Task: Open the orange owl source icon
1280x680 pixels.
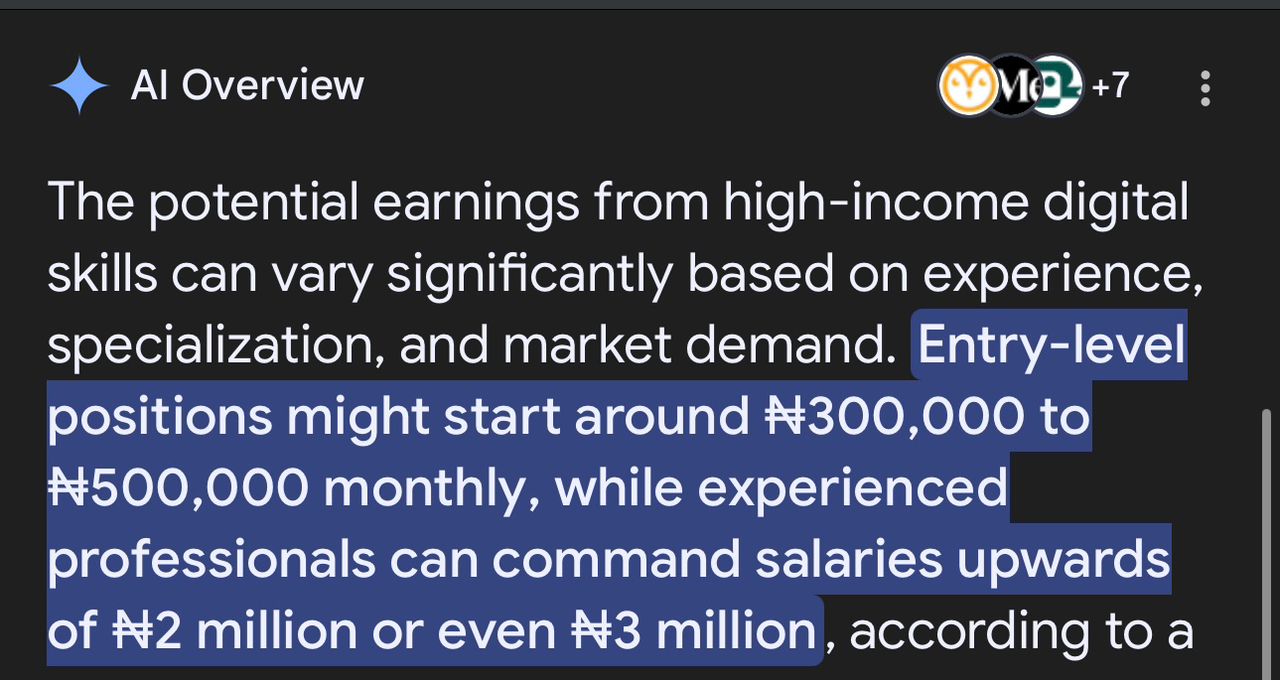Action: tap(968, 86)
